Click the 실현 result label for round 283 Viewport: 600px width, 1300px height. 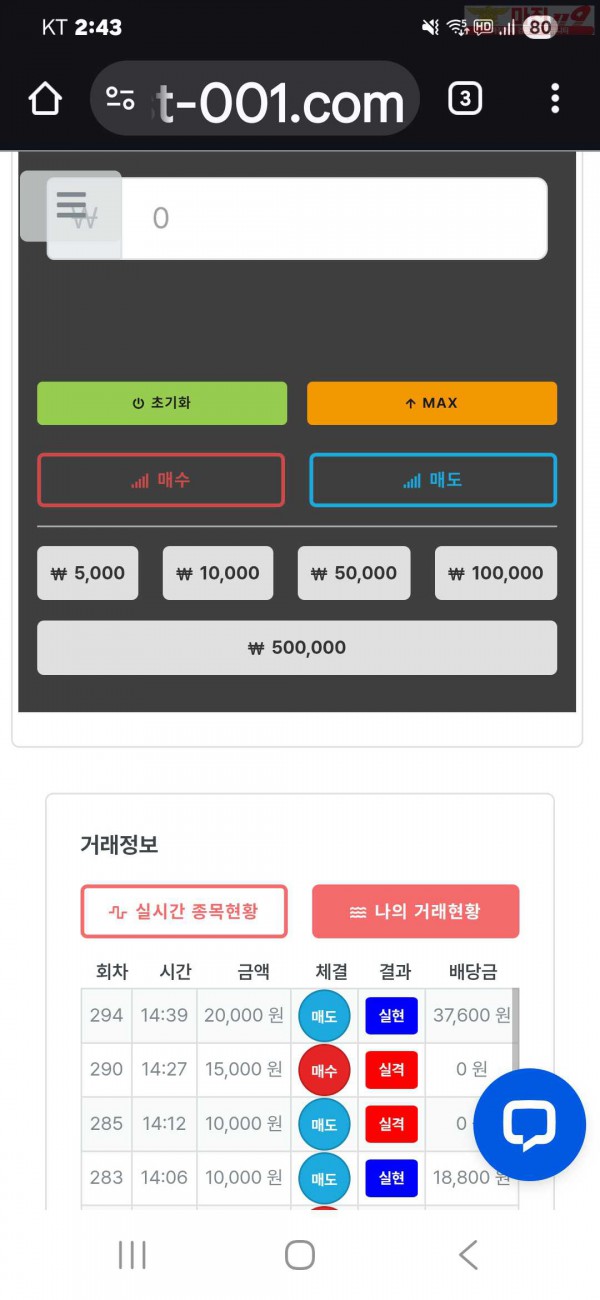[x=390, y=1178]
